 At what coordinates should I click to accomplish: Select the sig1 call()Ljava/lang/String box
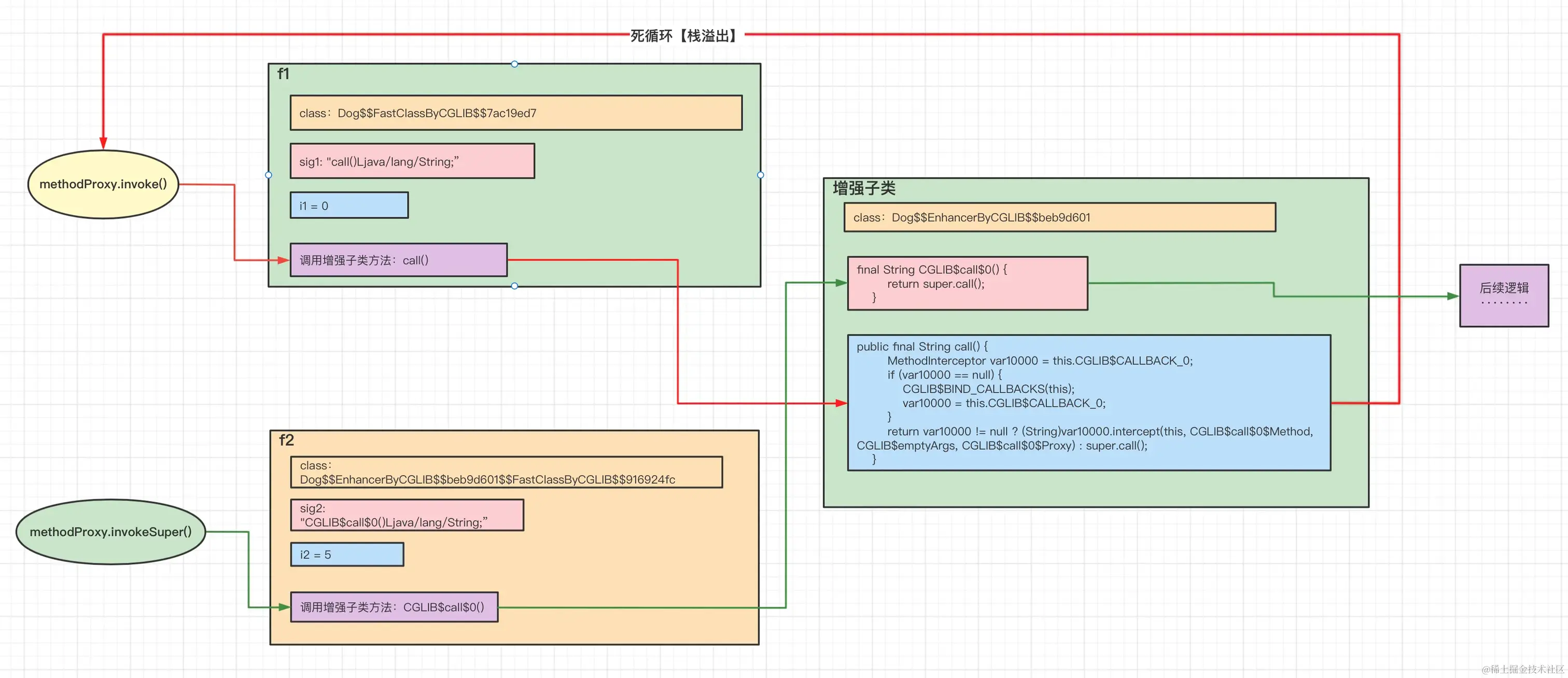pos(412,161)
